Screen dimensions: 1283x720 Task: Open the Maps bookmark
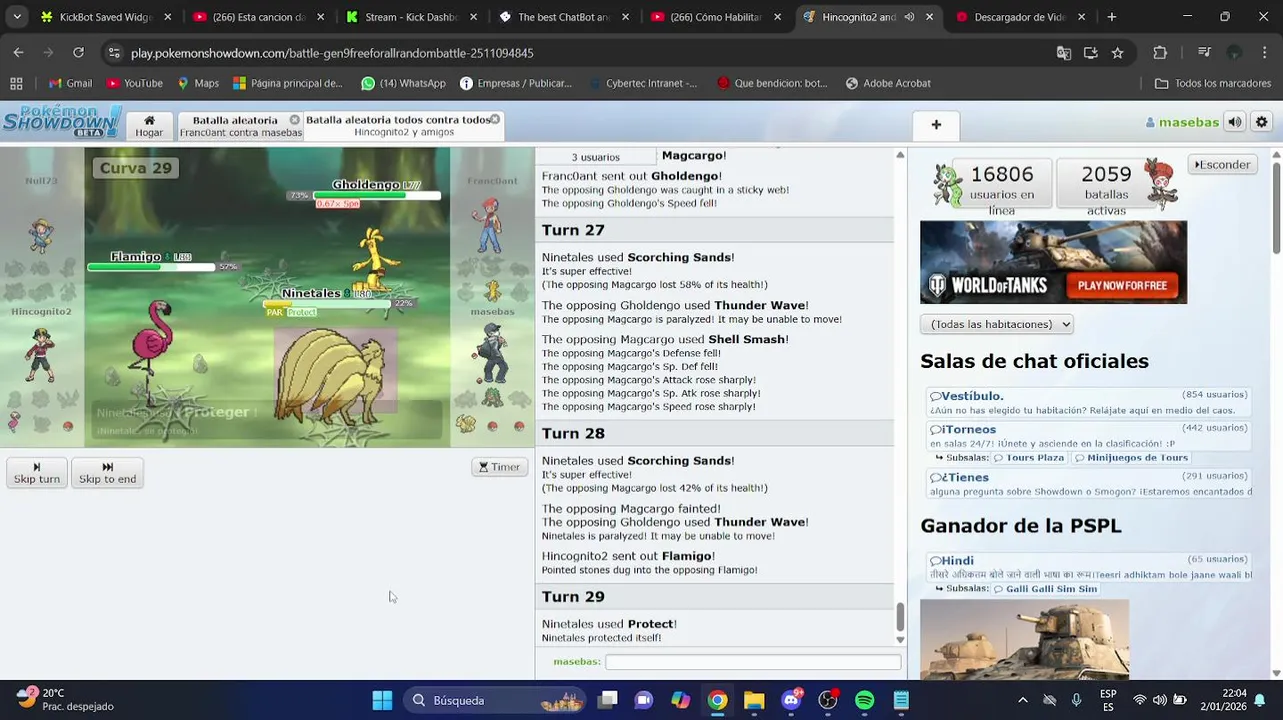click(x=198, y=83)
